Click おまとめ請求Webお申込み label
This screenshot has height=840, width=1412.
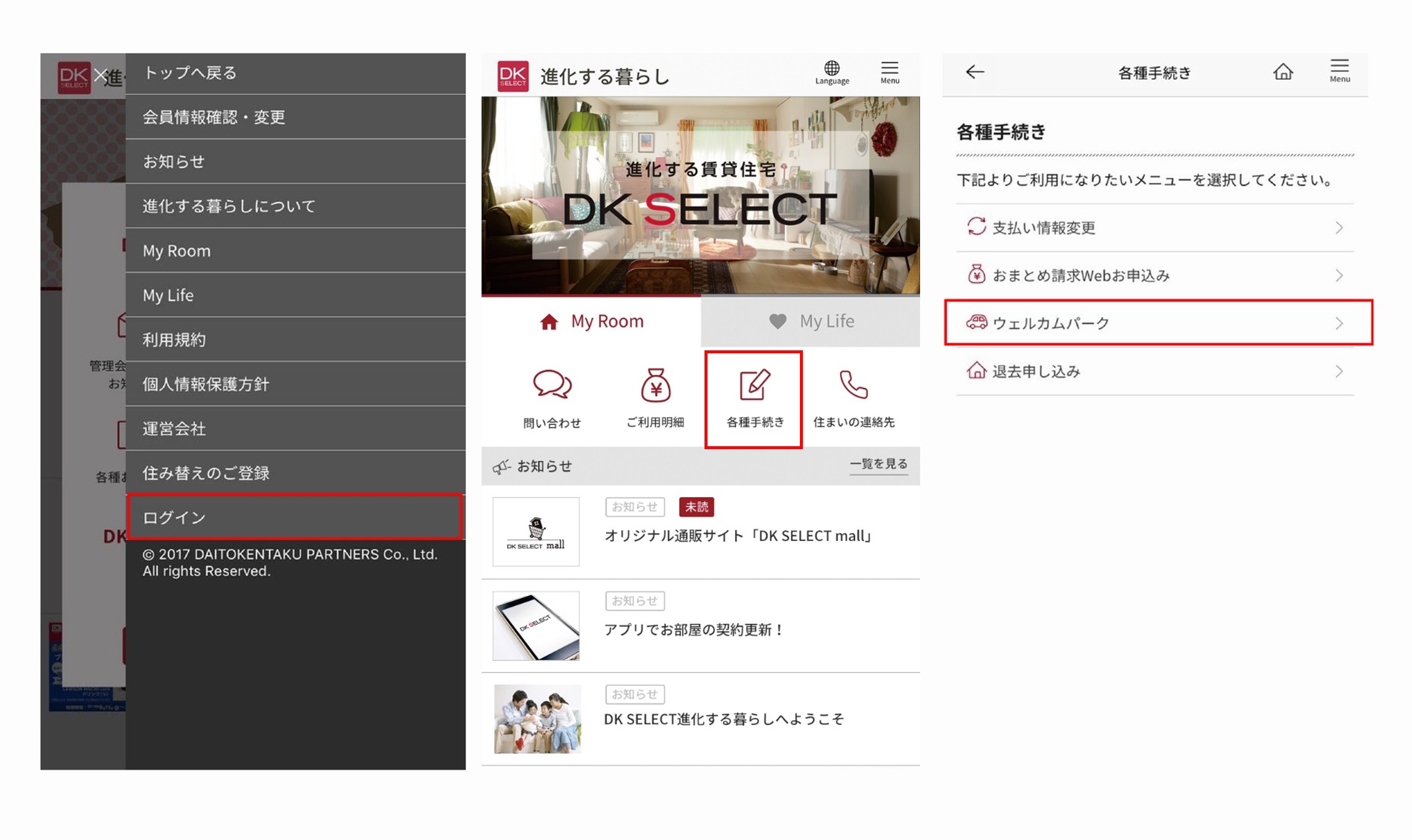[x=1081, y=276]
